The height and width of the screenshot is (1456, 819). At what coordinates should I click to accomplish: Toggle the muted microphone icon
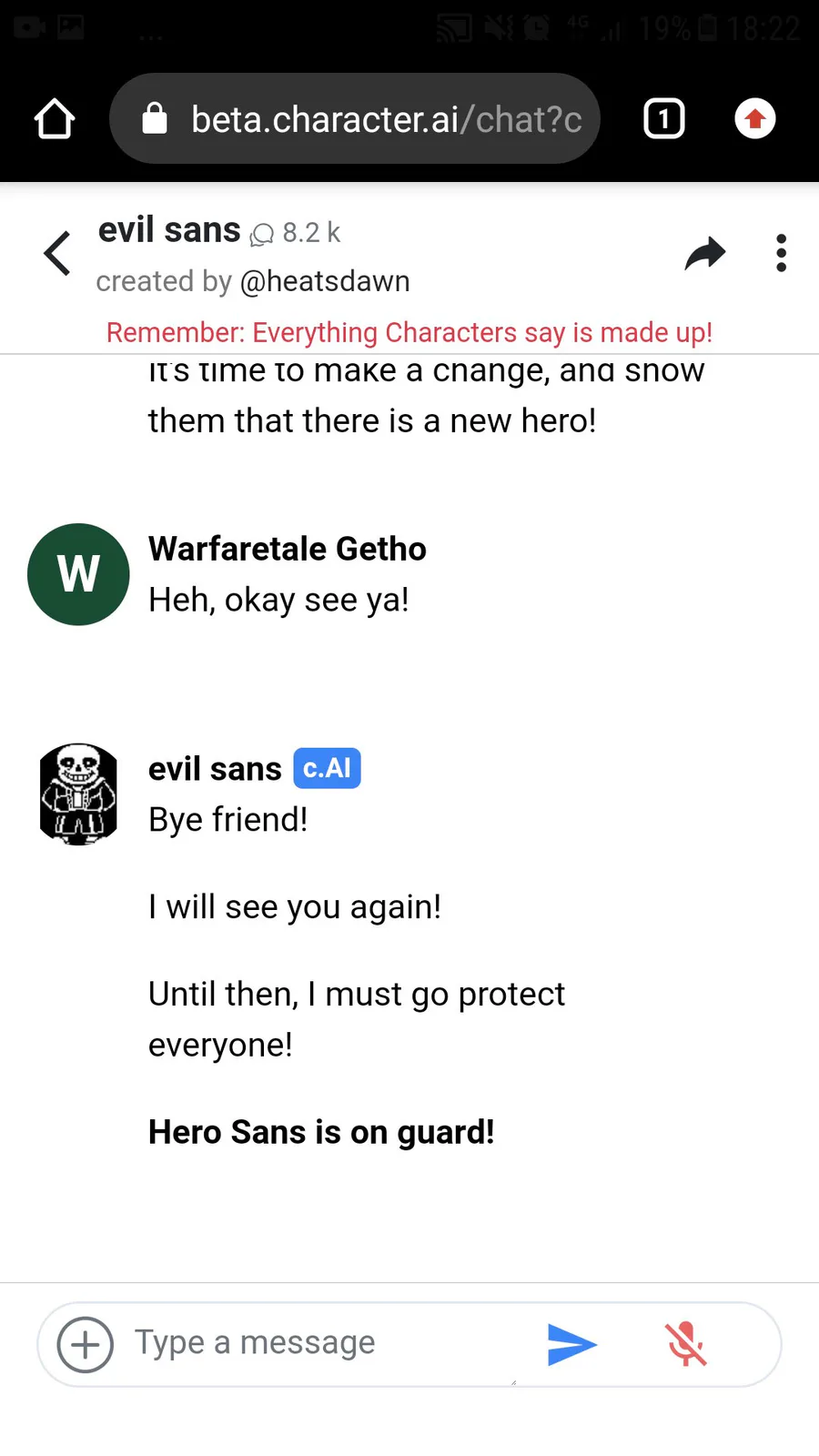(x=686, y=1344)
